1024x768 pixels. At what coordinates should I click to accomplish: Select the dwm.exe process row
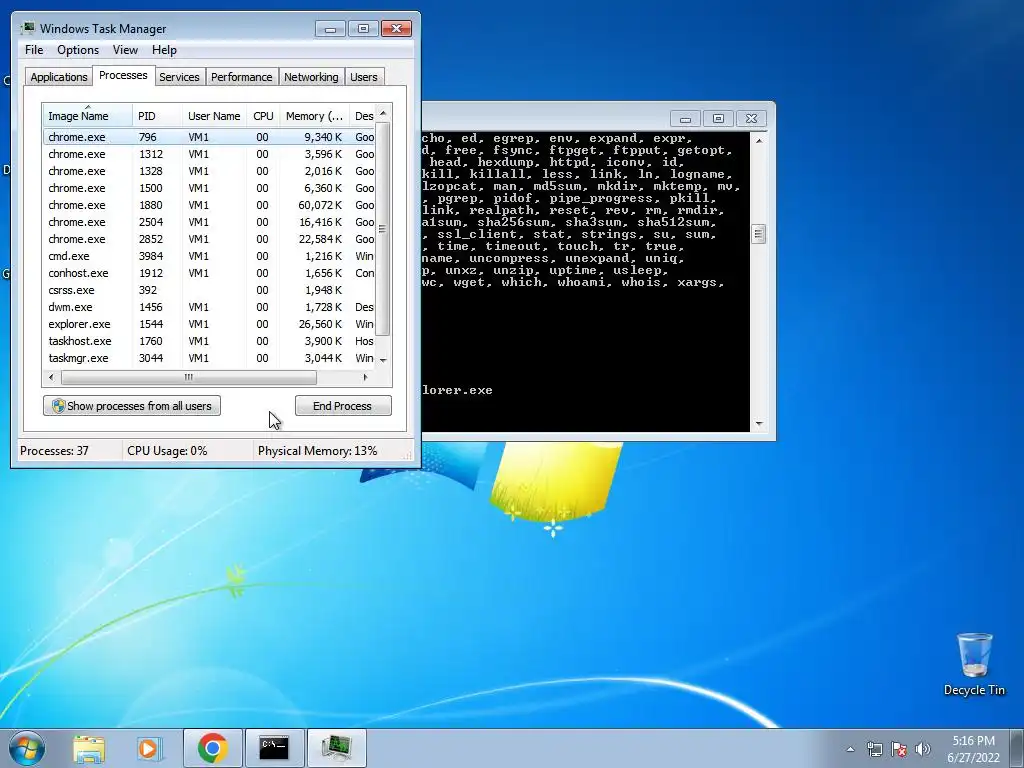[x=210, y=307]
